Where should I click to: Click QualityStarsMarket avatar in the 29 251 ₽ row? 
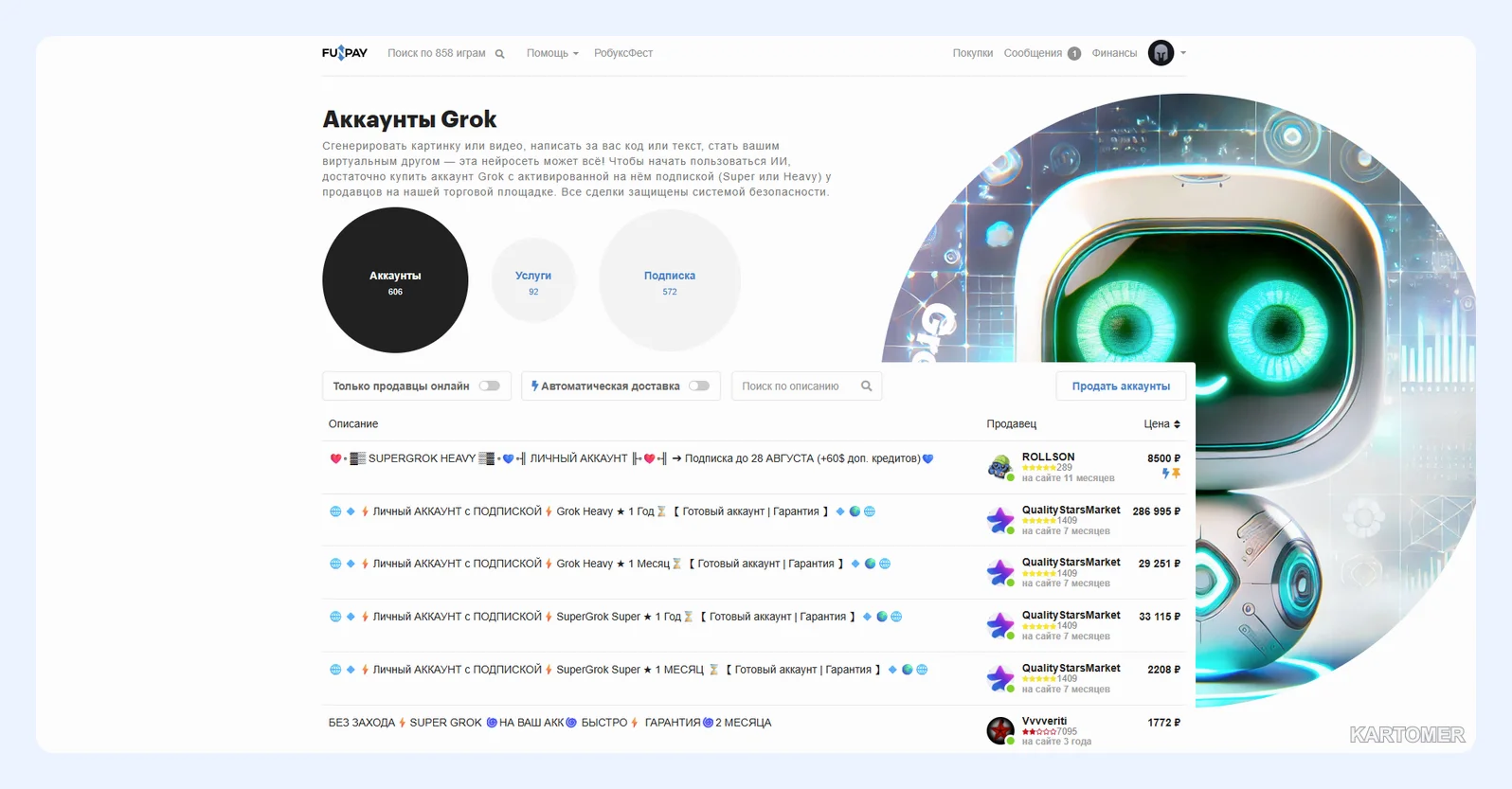1000,572
